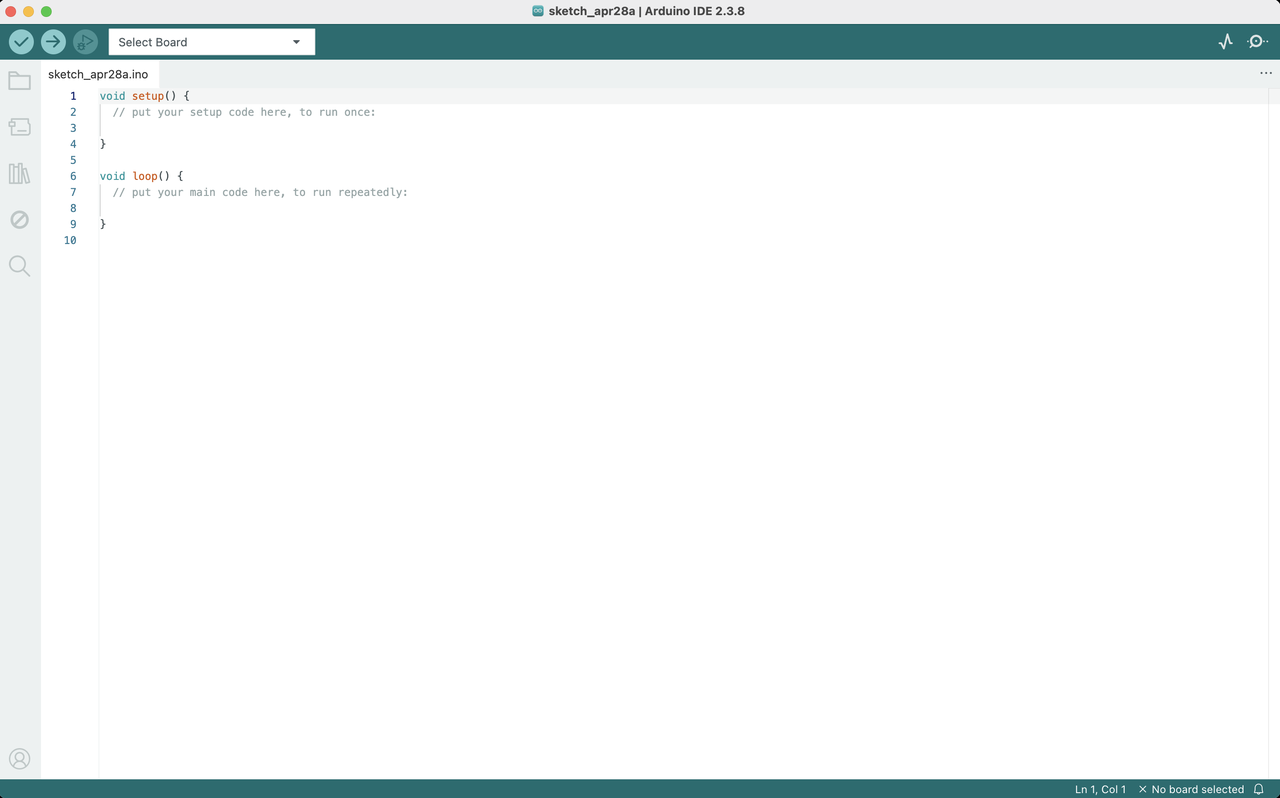Click line number 10 in gutter
The width and height of the screenshot is (1280, 798).
tap(70, 240)
